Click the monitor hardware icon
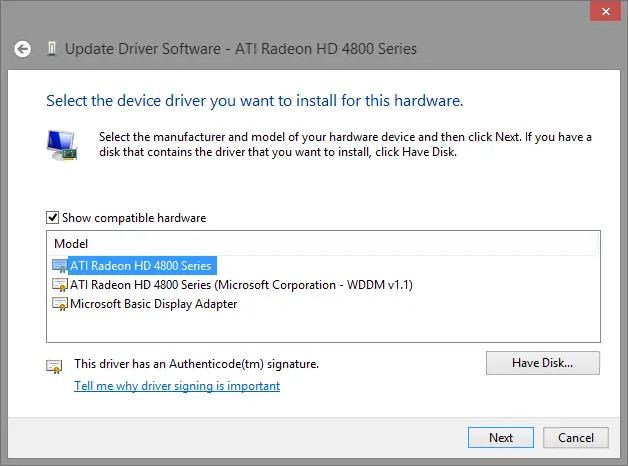This screenshot has width=628, height=466. click(x=62, y=145)
